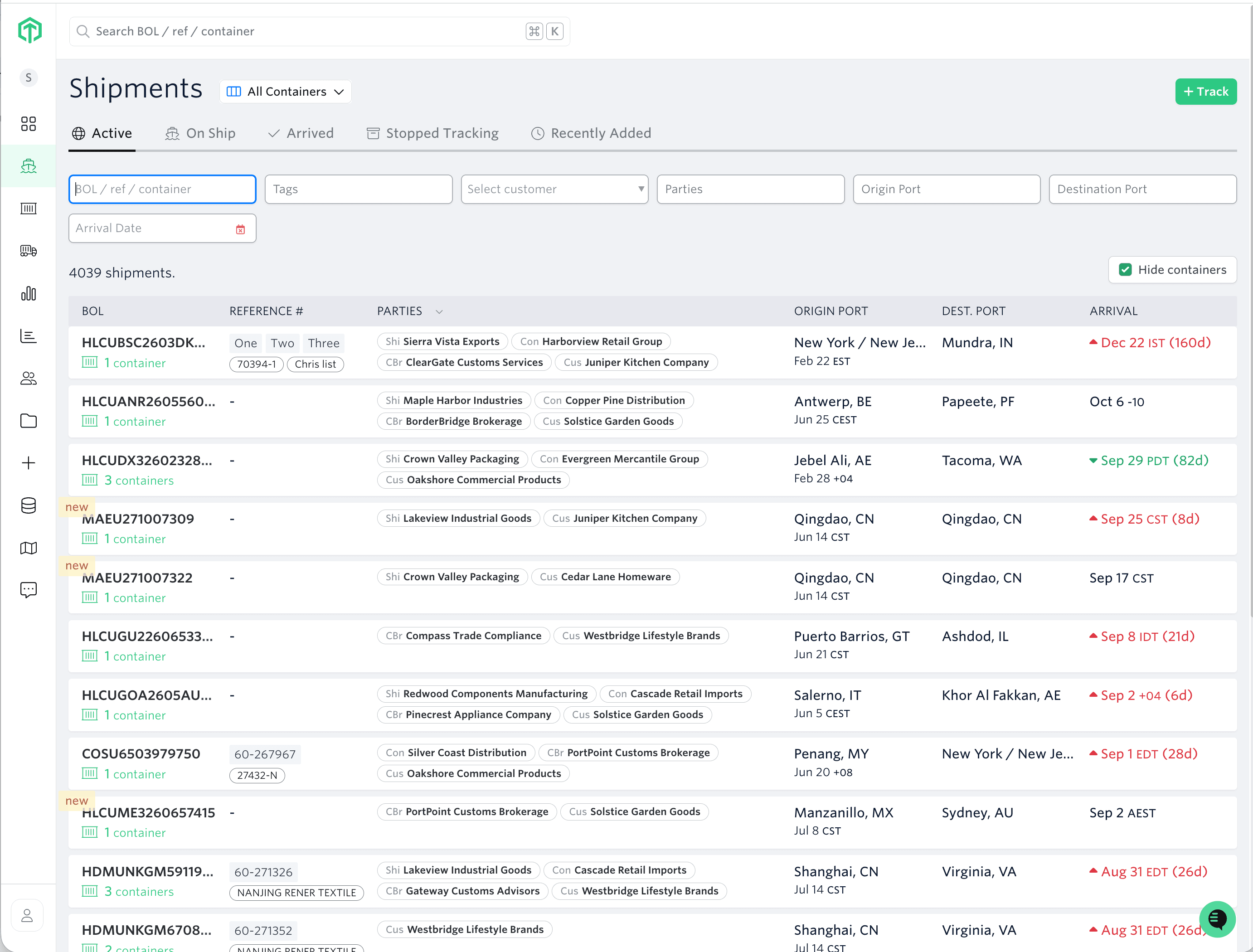Switch to the Arrived tab
The height and width of the screenshot is (952, 1253).
tap(301, 133)
